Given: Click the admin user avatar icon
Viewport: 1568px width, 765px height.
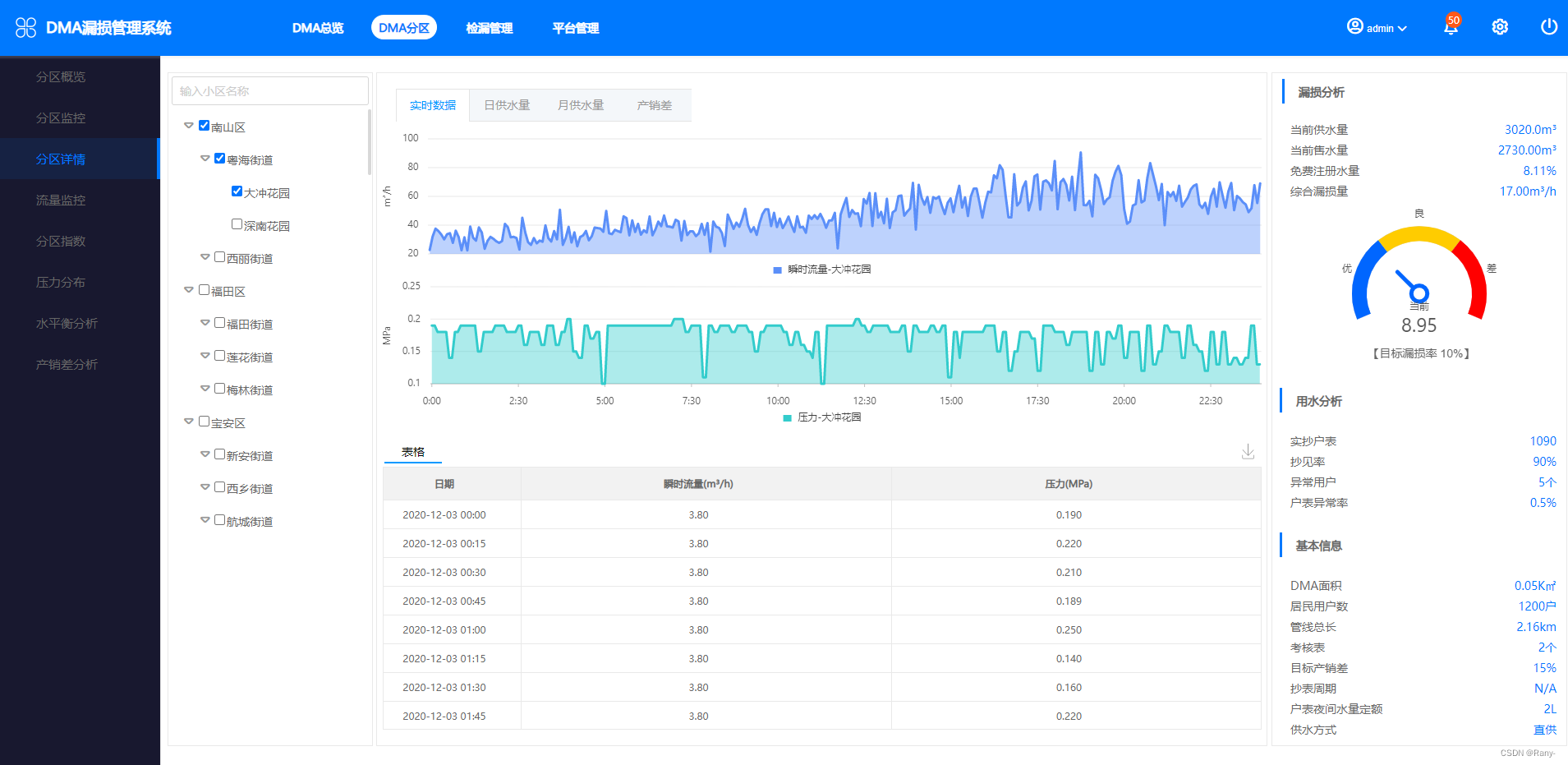Looking at the screenshot, I should 1354,27.
